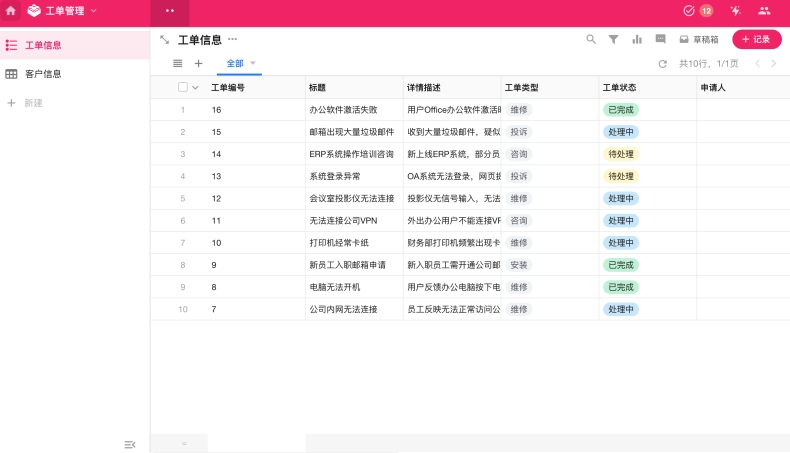The image size is (790, 453).
Task: Click the home icon in top bar
Action: click(11, 11)
